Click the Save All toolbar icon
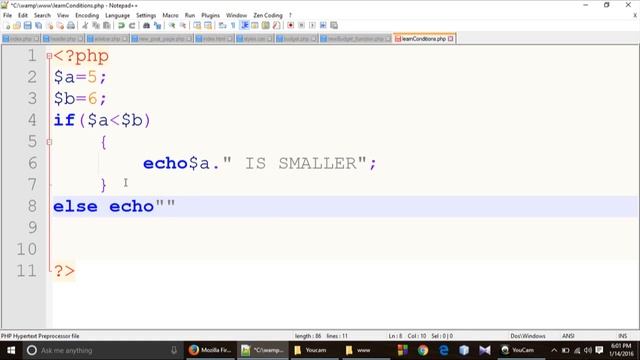Viewport: 640px width, 360px height. coord(38,26)
